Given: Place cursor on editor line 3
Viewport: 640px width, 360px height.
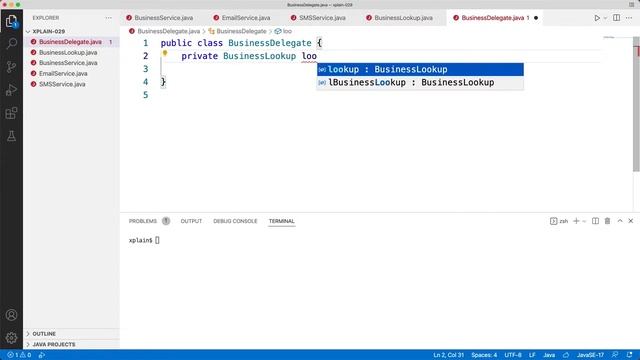Looking at the screenshot, I should [x=380, y=69].
